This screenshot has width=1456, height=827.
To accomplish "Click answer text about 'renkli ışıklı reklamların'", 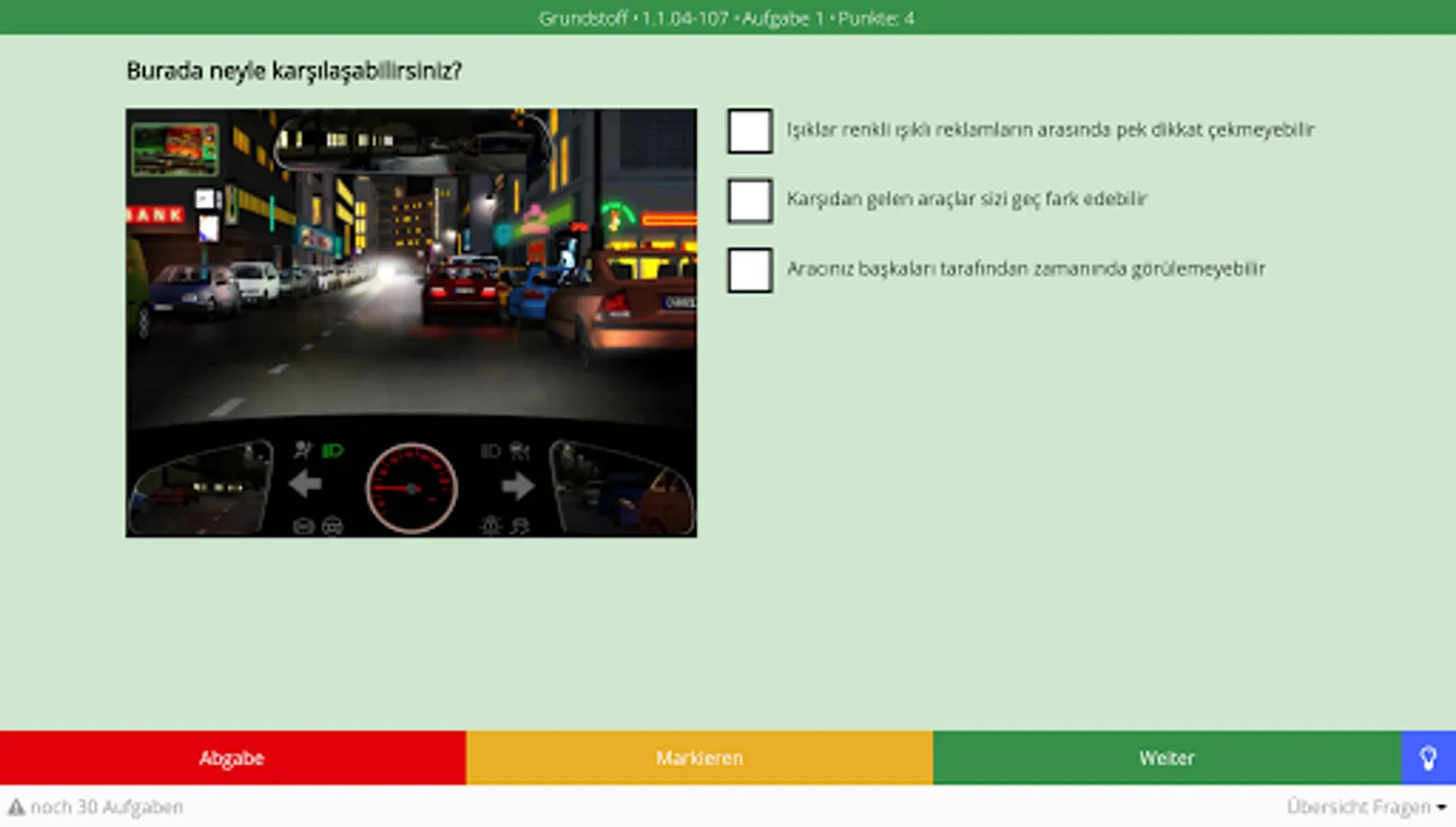I will [1051, 130].
